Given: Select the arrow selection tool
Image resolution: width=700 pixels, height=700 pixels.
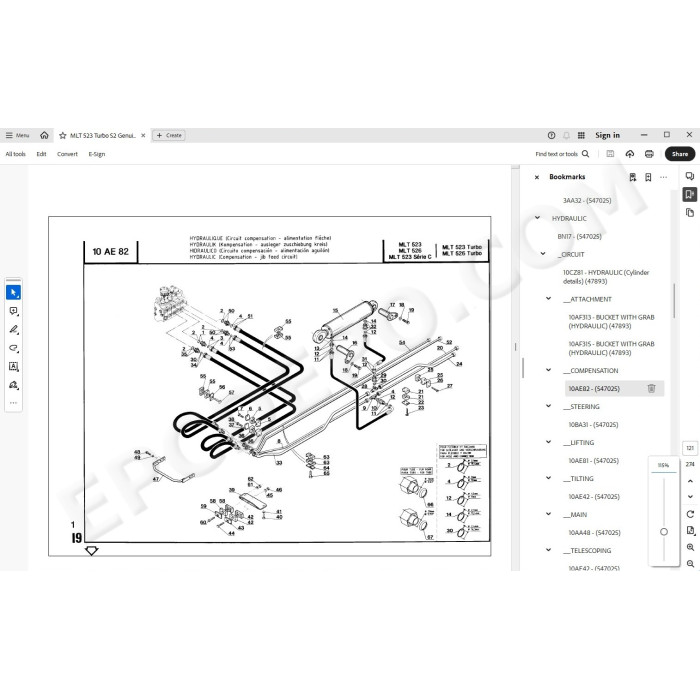Looking at the screenshot, I should coord(13,292).
